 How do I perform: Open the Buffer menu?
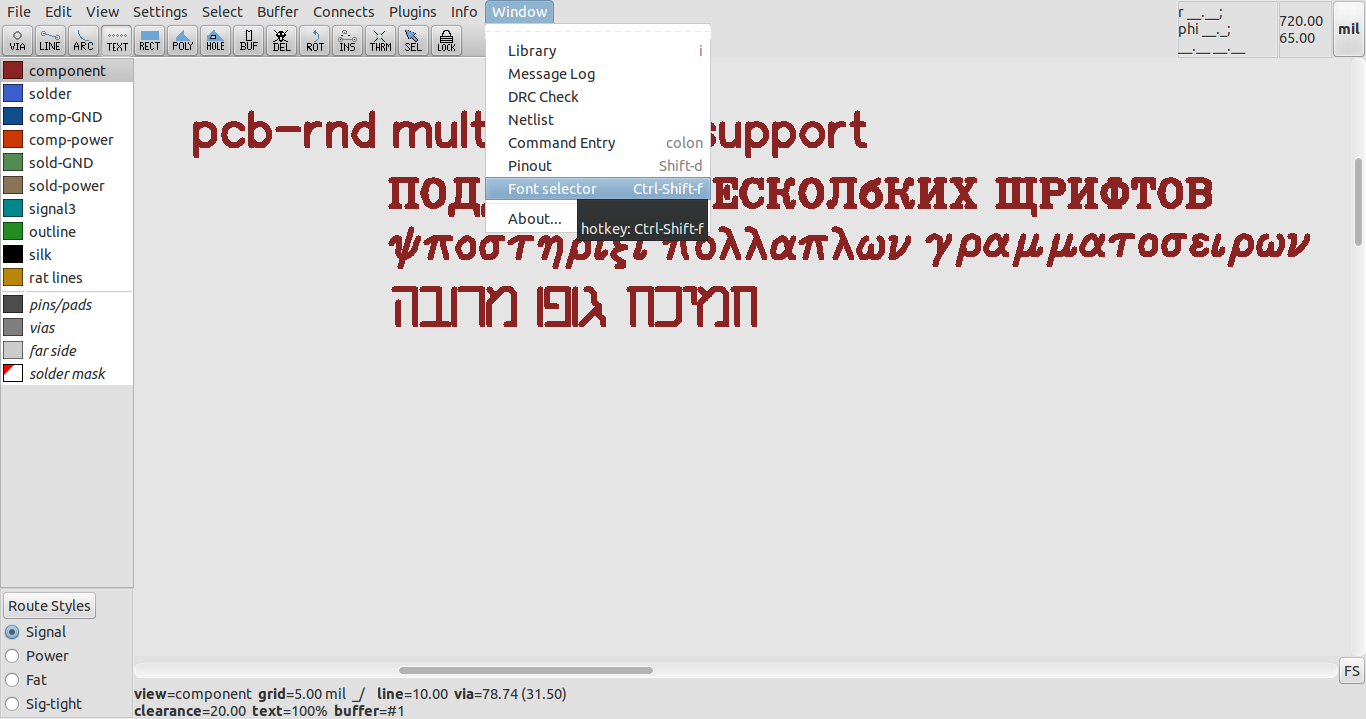pyautogui.click(x=278, y=12)
